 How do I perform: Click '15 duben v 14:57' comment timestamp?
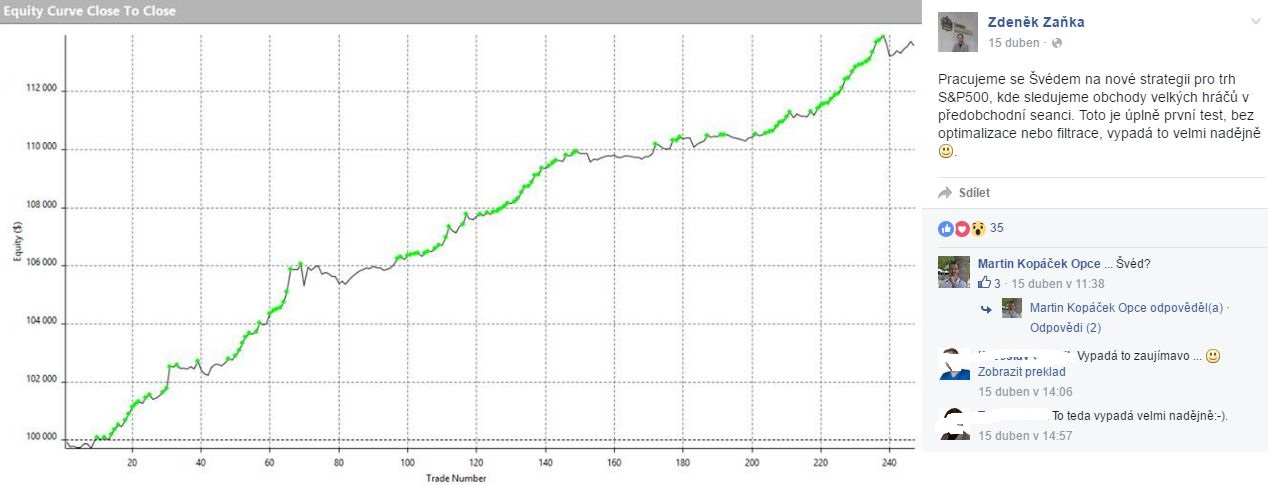click(1025, 436)
